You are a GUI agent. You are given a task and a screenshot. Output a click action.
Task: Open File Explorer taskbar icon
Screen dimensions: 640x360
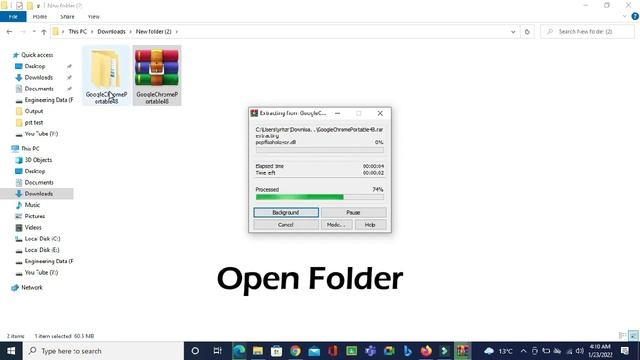258,351
